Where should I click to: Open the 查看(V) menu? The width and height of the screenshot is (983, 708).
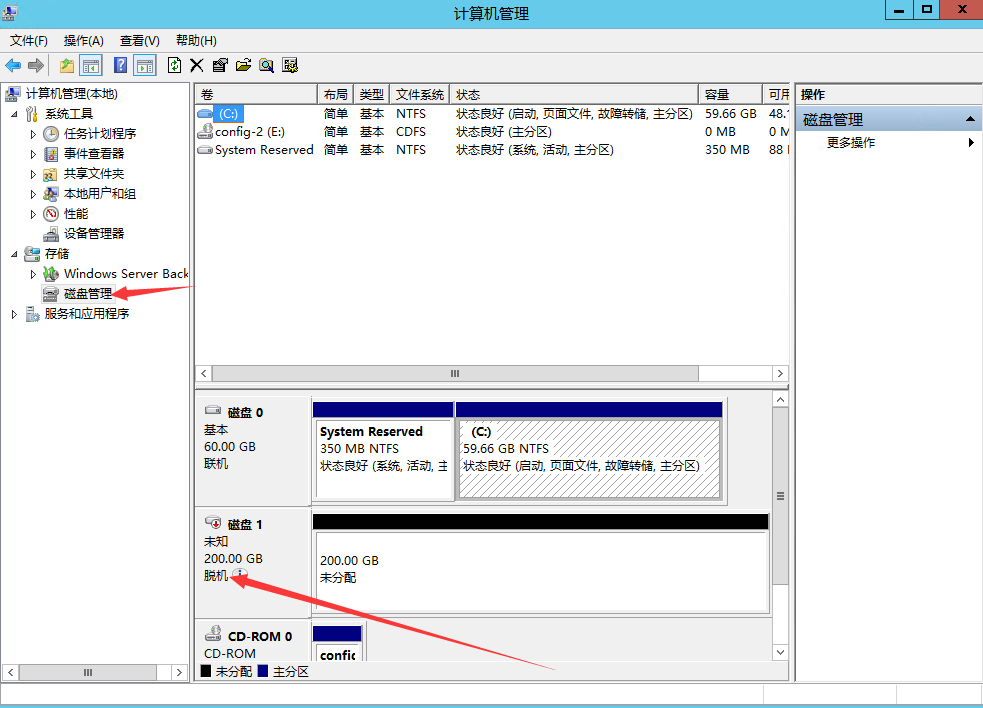pos(139,40)
